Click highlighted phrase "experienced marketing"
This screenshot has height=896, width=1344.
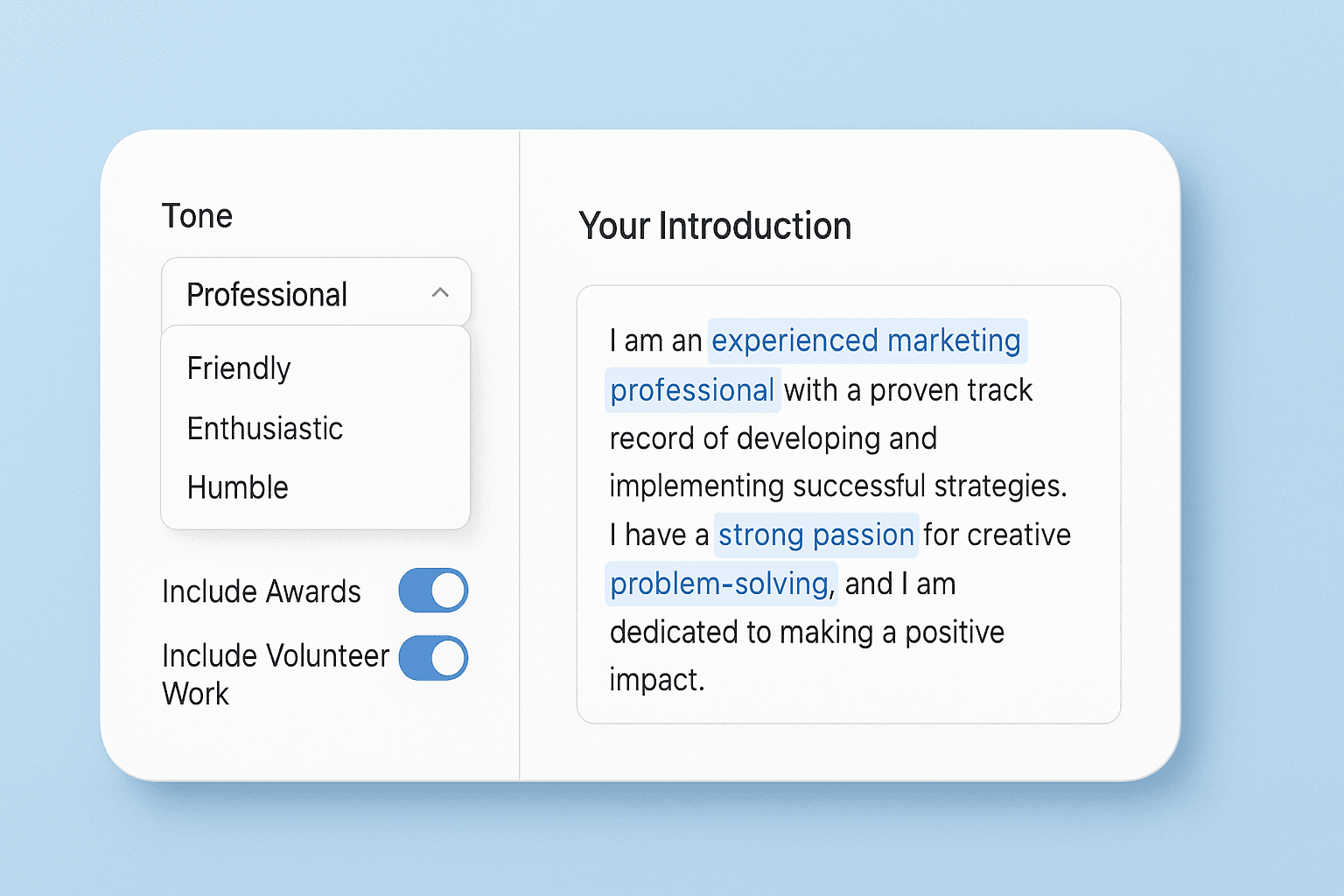tap(866, 340)
